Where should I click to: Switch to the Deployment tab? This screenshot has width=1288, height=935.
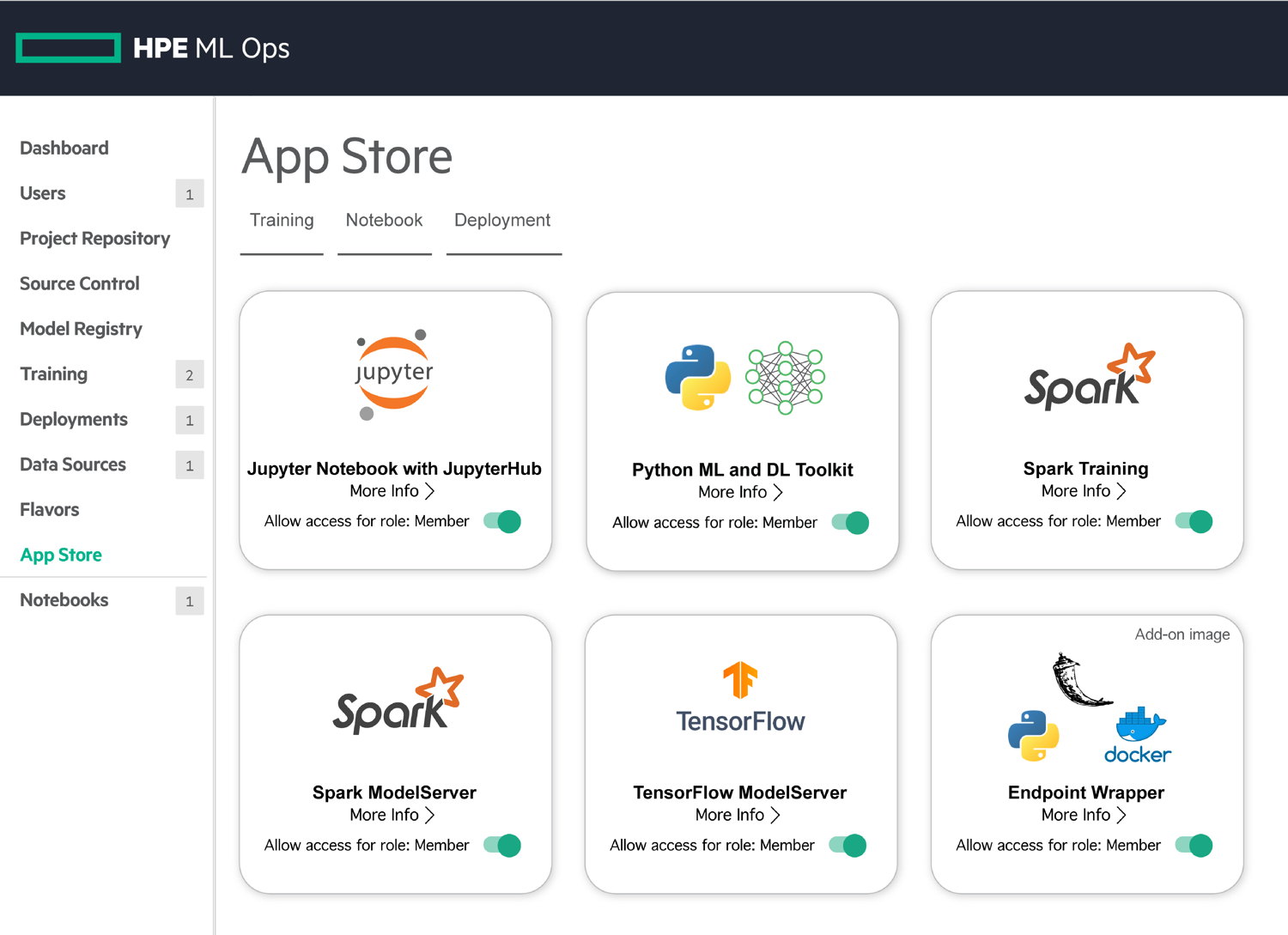[503, 221]
